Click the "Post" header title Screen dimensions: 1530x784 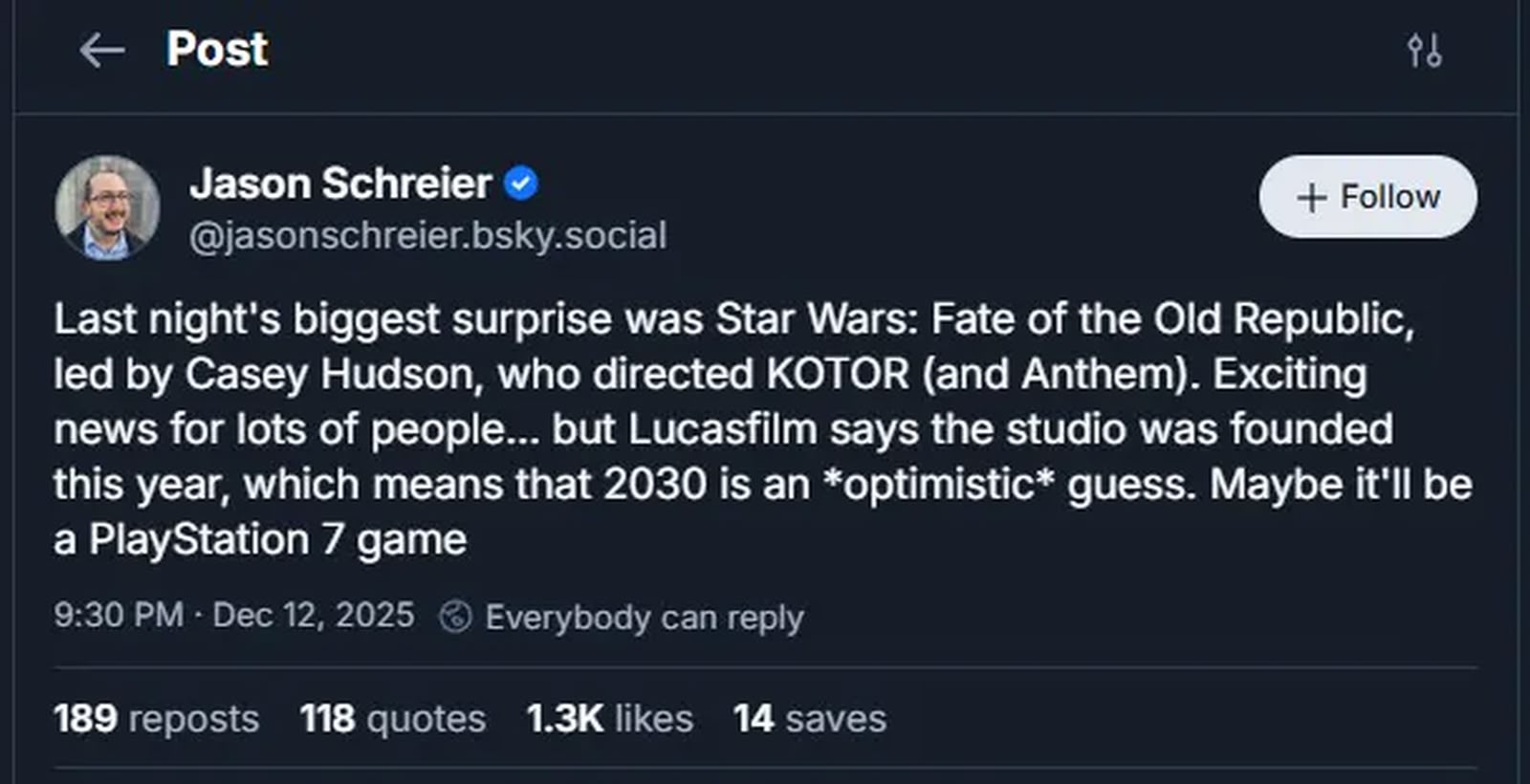click(217, 49)
